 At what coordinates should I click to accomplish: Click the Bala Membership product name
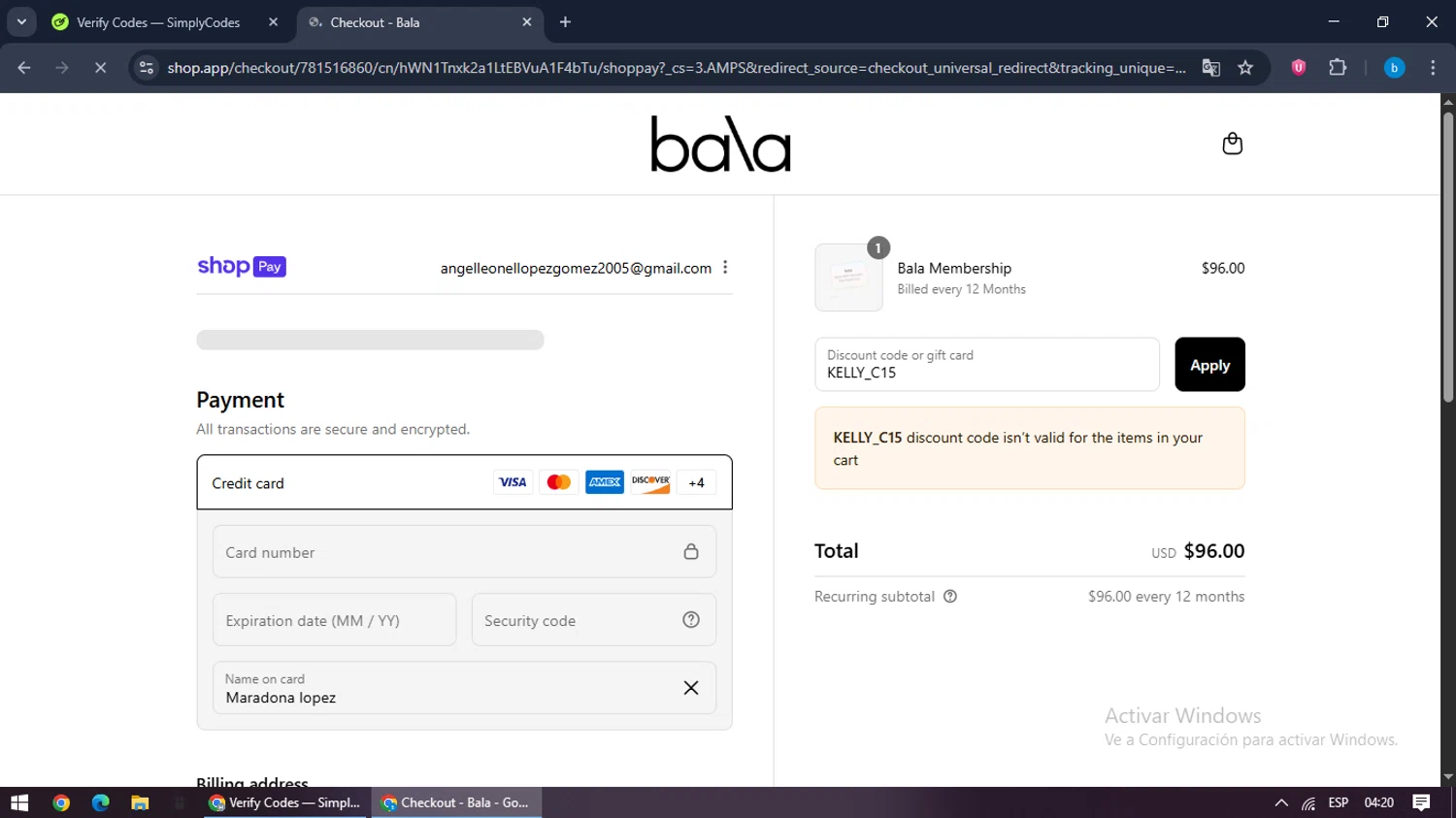point(954,268)
